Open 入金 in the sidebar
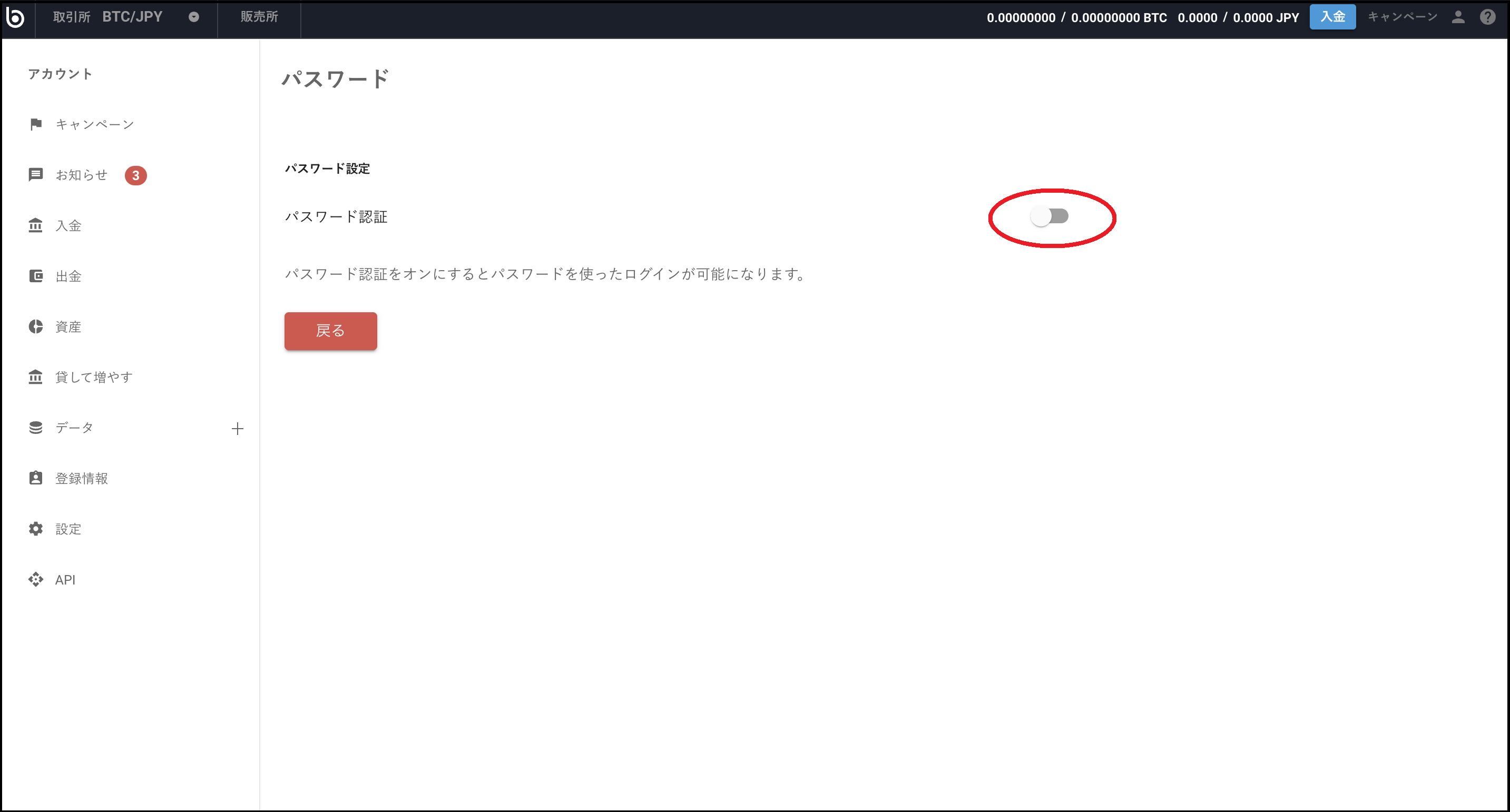1510x812 pixels. click(68, 225)
